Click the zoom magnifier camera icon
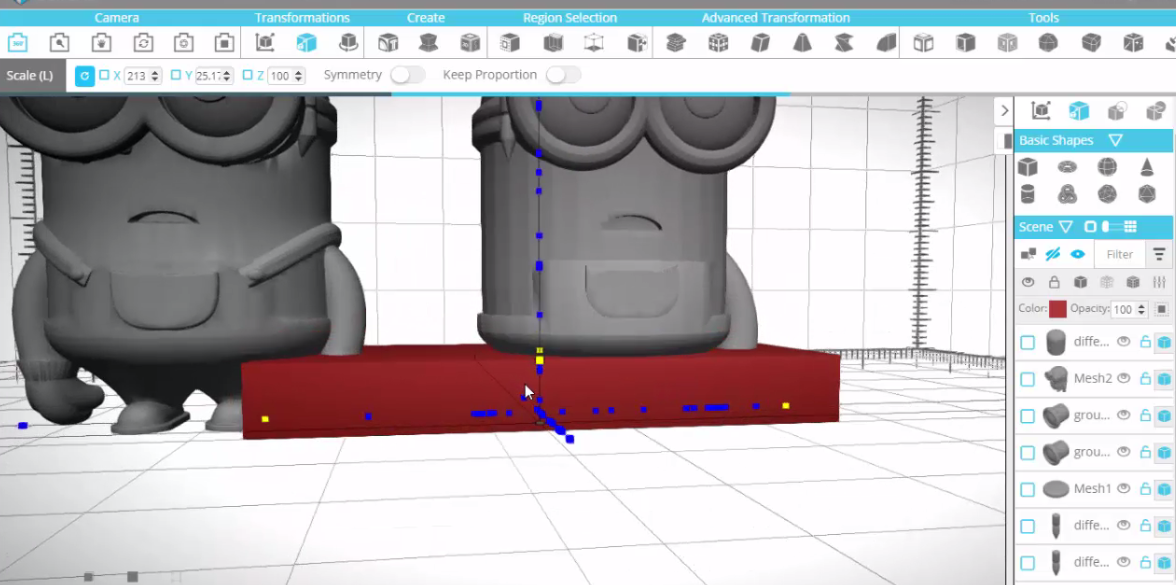Screen dimensions: 1176x585 59,43
